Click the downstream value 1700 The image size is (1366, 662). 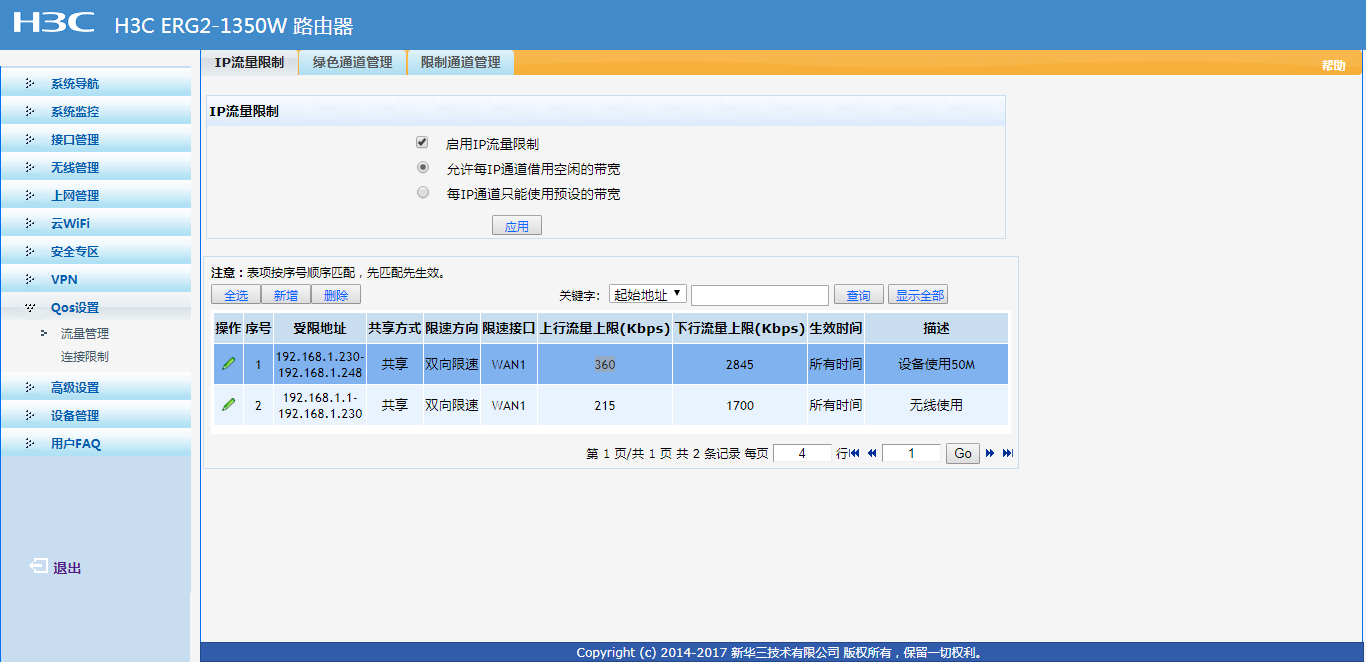(740, 405)
